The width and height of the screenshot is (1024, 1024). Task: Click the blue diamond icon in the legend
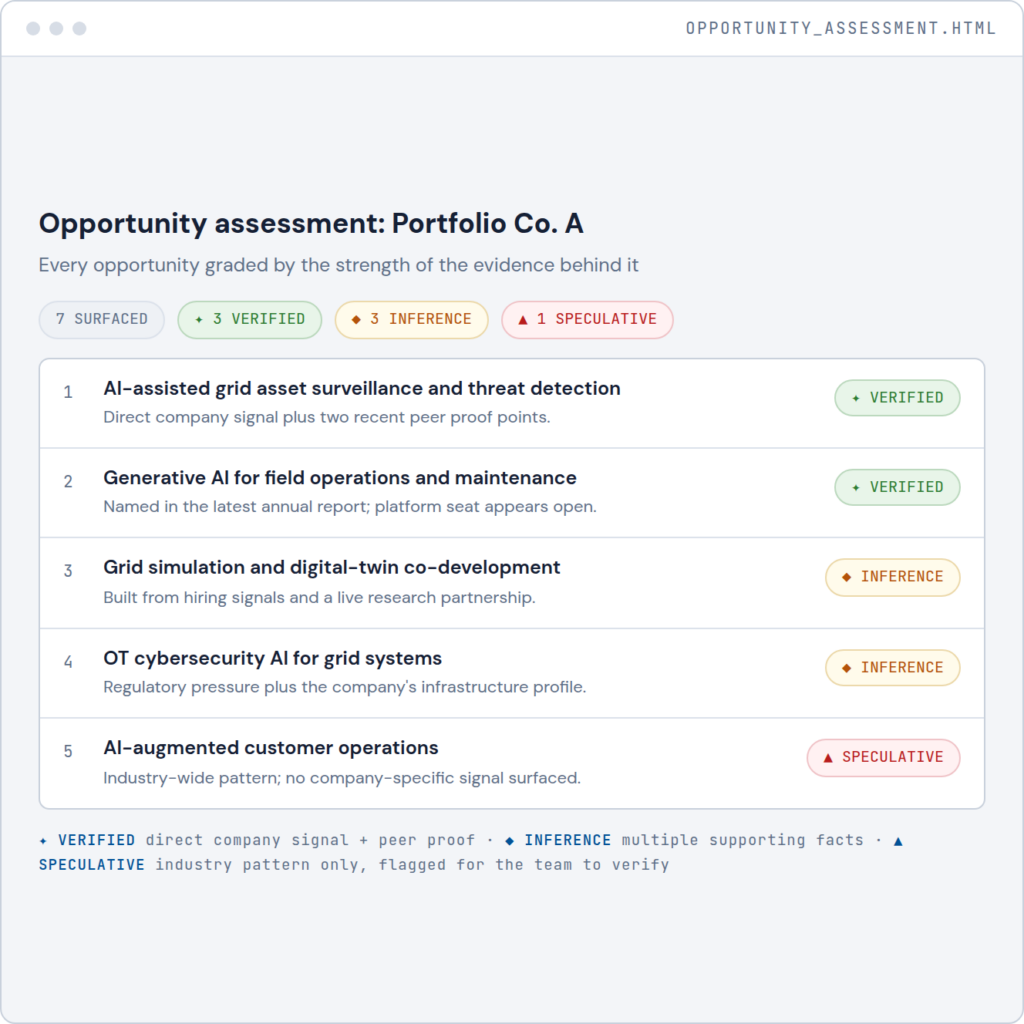(509, 840)
